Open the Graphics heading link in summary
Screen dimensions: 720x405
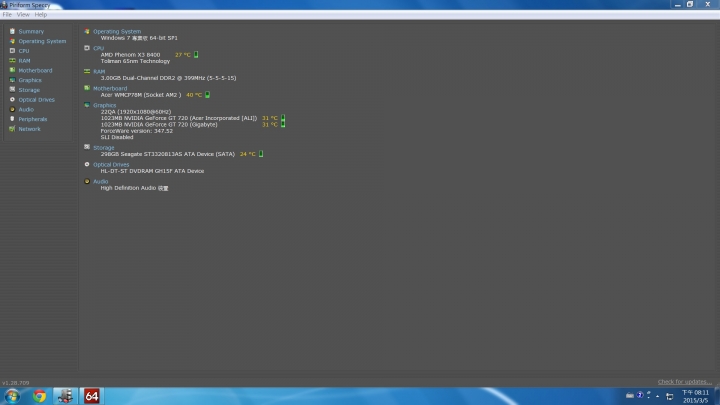click(104, 105)
